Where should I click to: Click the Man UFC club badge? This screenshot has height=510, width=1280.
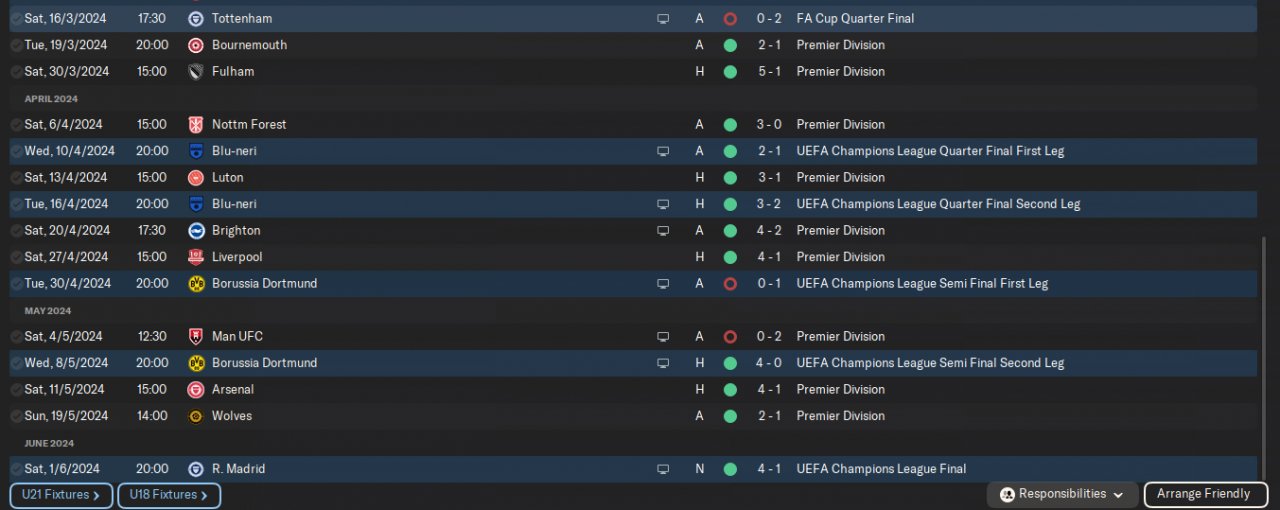196,337
